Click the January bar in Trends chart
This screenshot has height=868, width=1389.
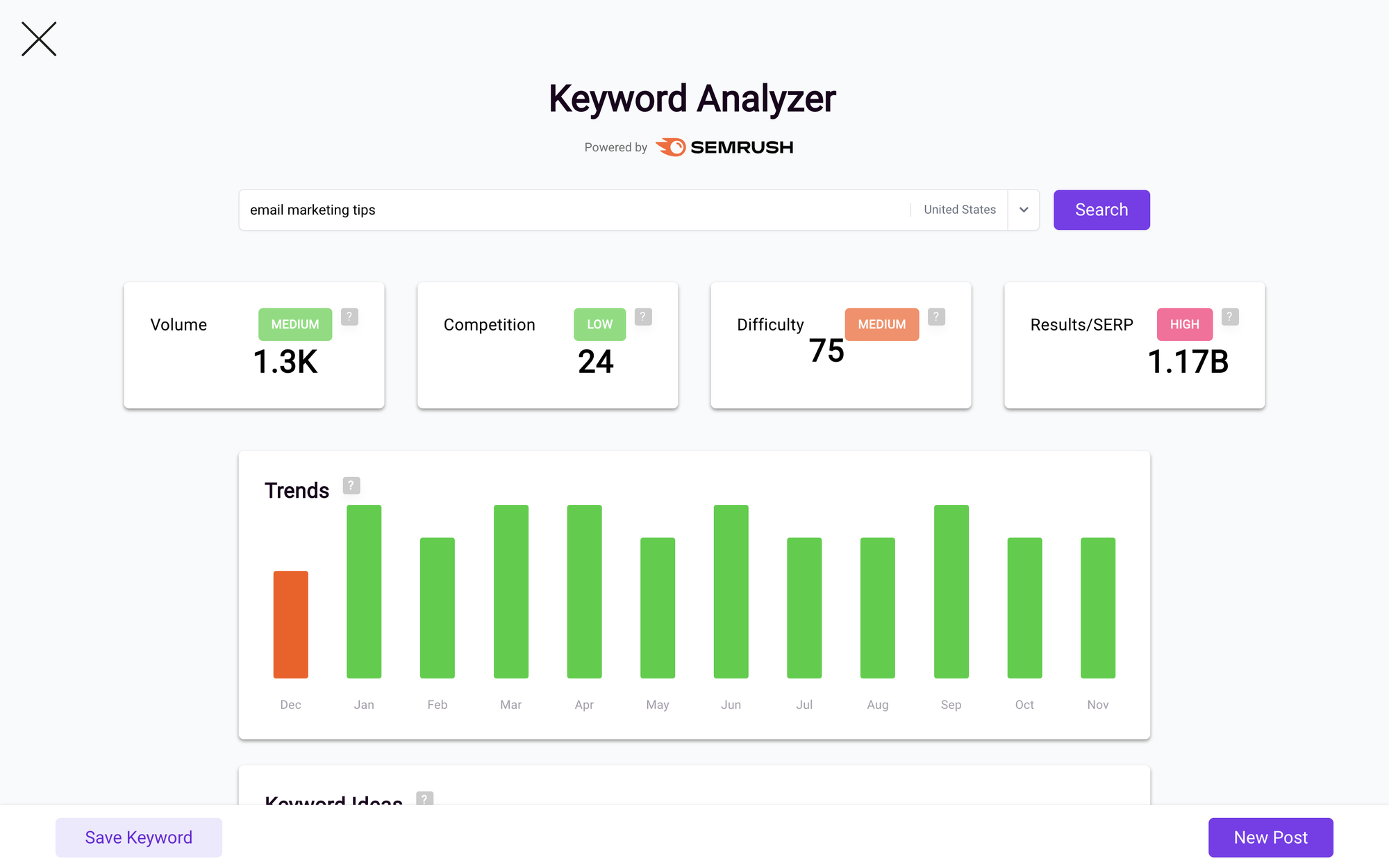(363, 590)
